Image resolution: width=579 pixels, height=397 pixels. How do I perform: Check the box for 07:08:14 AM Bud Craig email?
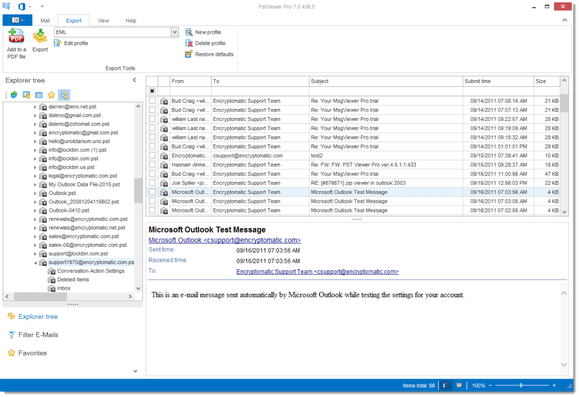152,101
